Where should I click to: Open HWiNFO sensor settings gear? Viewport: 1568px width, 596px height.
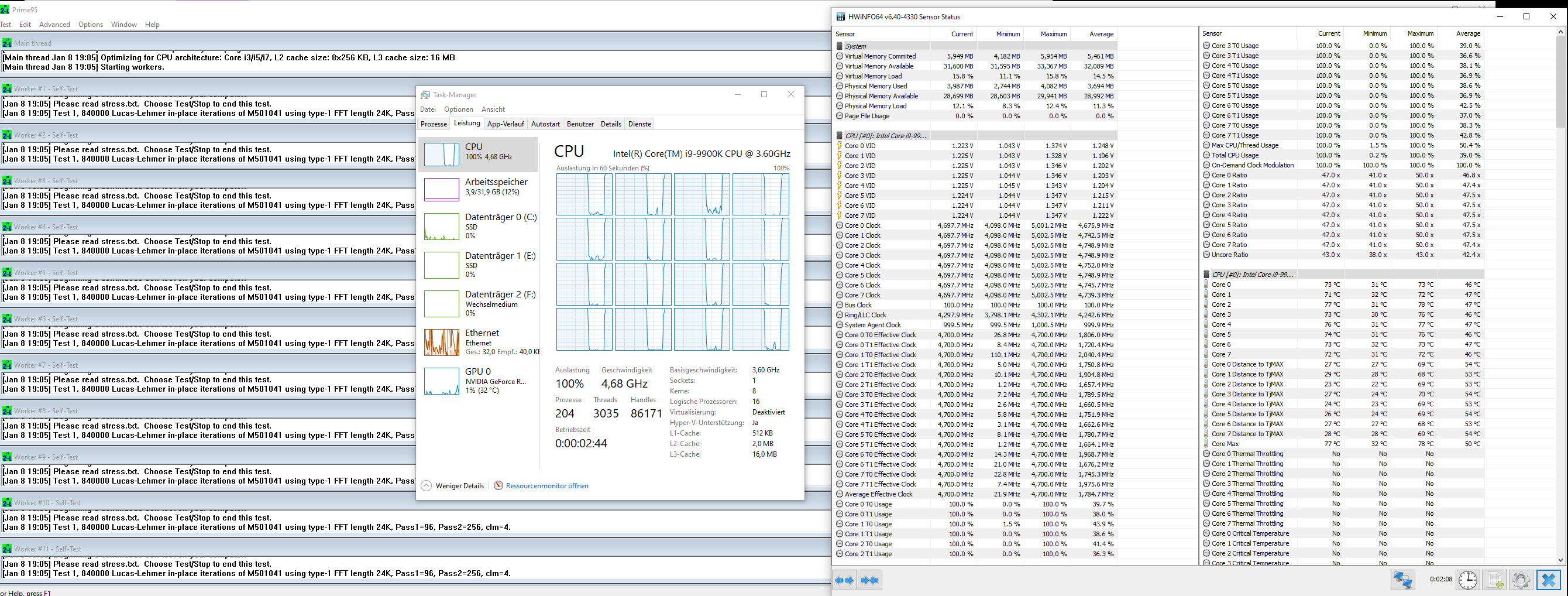click(1521, 580)
